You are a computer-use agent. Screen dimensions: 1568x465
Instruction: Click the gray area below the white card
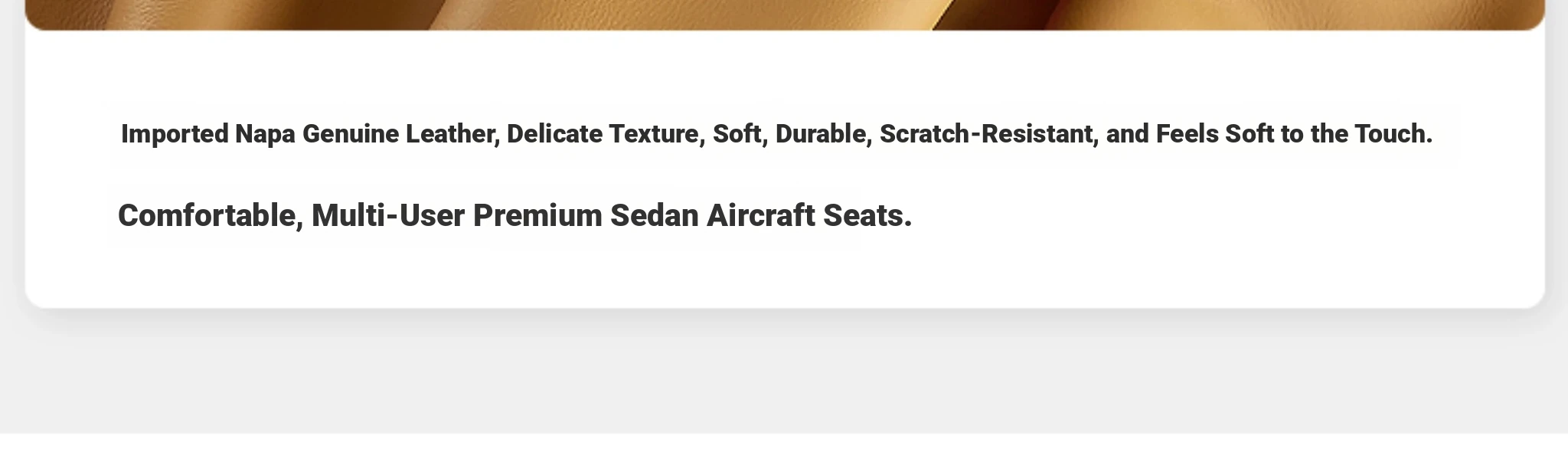[784, 375]
